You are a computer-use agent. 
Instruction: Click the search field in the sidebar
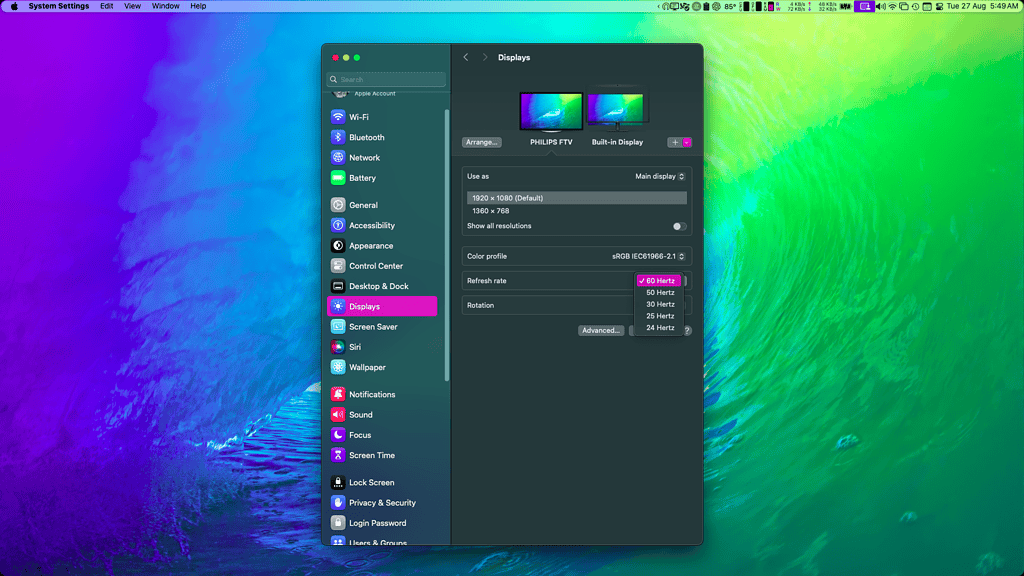[386, 78]
